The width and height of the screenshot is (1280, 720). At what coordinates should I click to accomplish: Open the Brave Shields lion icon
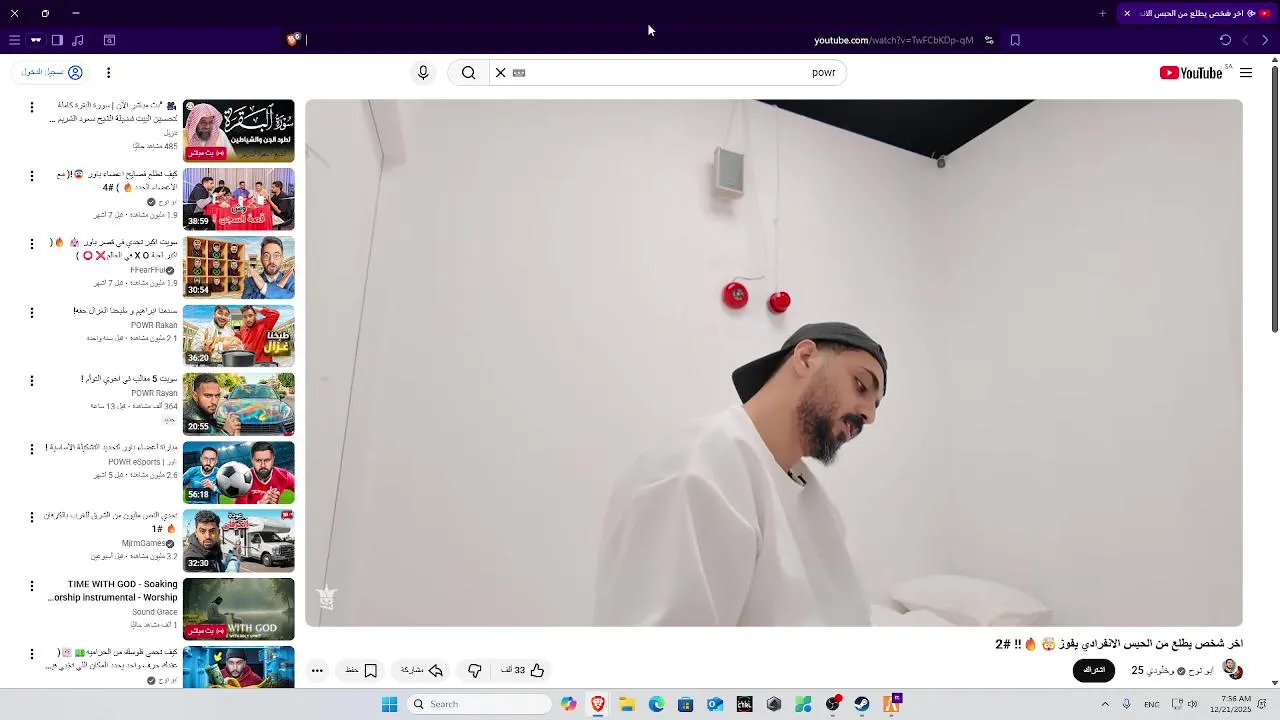coord(293,40)
